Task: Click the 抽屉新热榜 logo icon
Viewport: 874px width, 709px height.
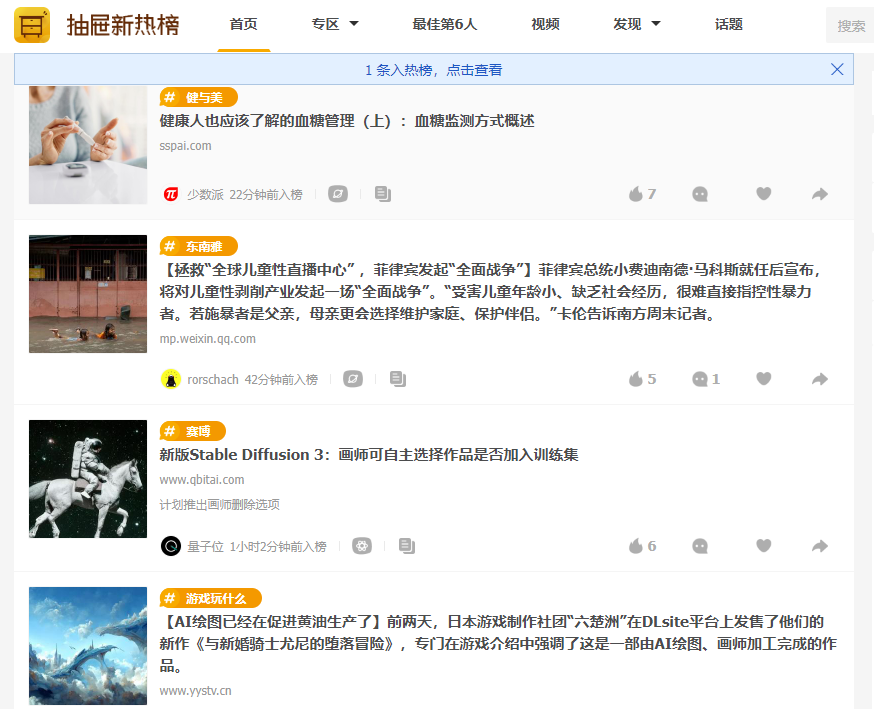Action: (33, 24)
